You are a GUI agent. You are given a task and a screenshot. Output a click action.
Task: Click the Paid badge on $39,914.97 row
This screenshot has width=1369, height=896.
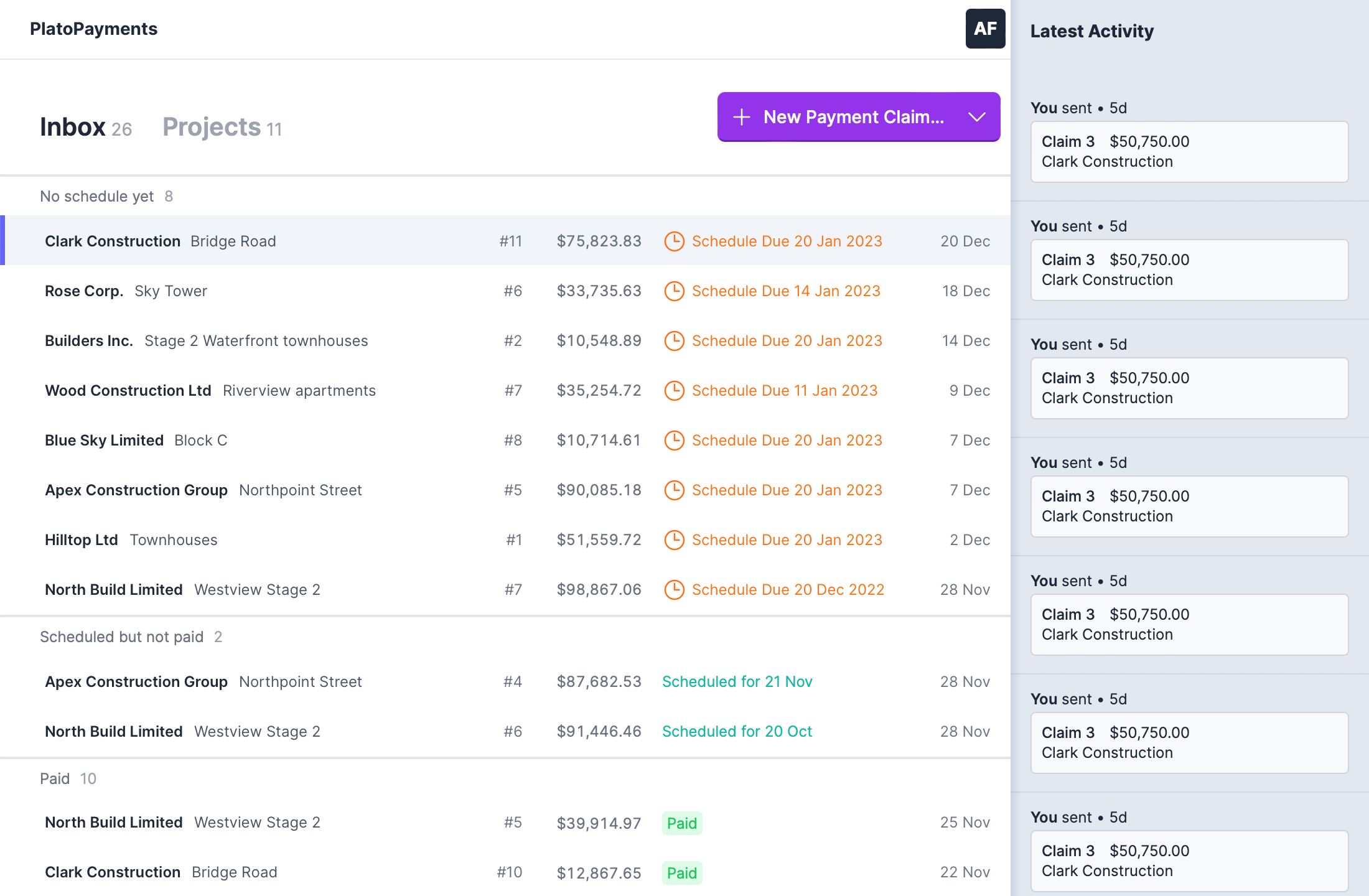[x=682, y=823]
